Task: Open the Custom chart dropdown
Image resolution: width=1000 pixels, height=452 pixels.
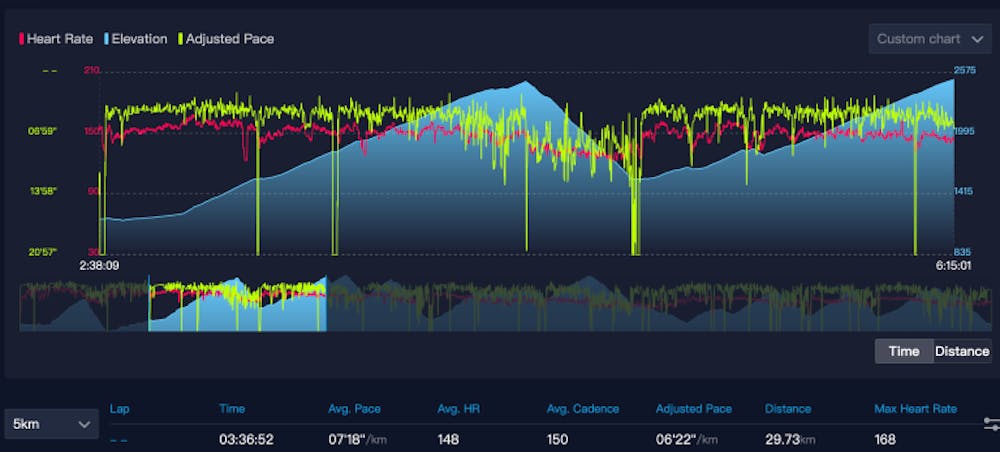Action: coord(930,39)
